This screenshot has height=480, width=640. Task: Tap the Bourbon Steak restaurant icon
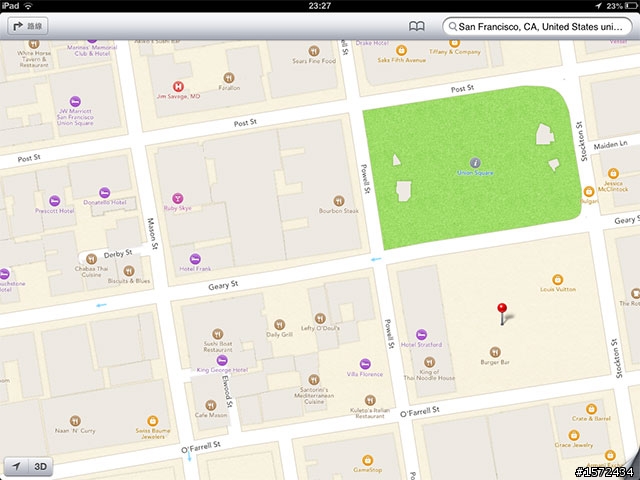tap(339, 201)
